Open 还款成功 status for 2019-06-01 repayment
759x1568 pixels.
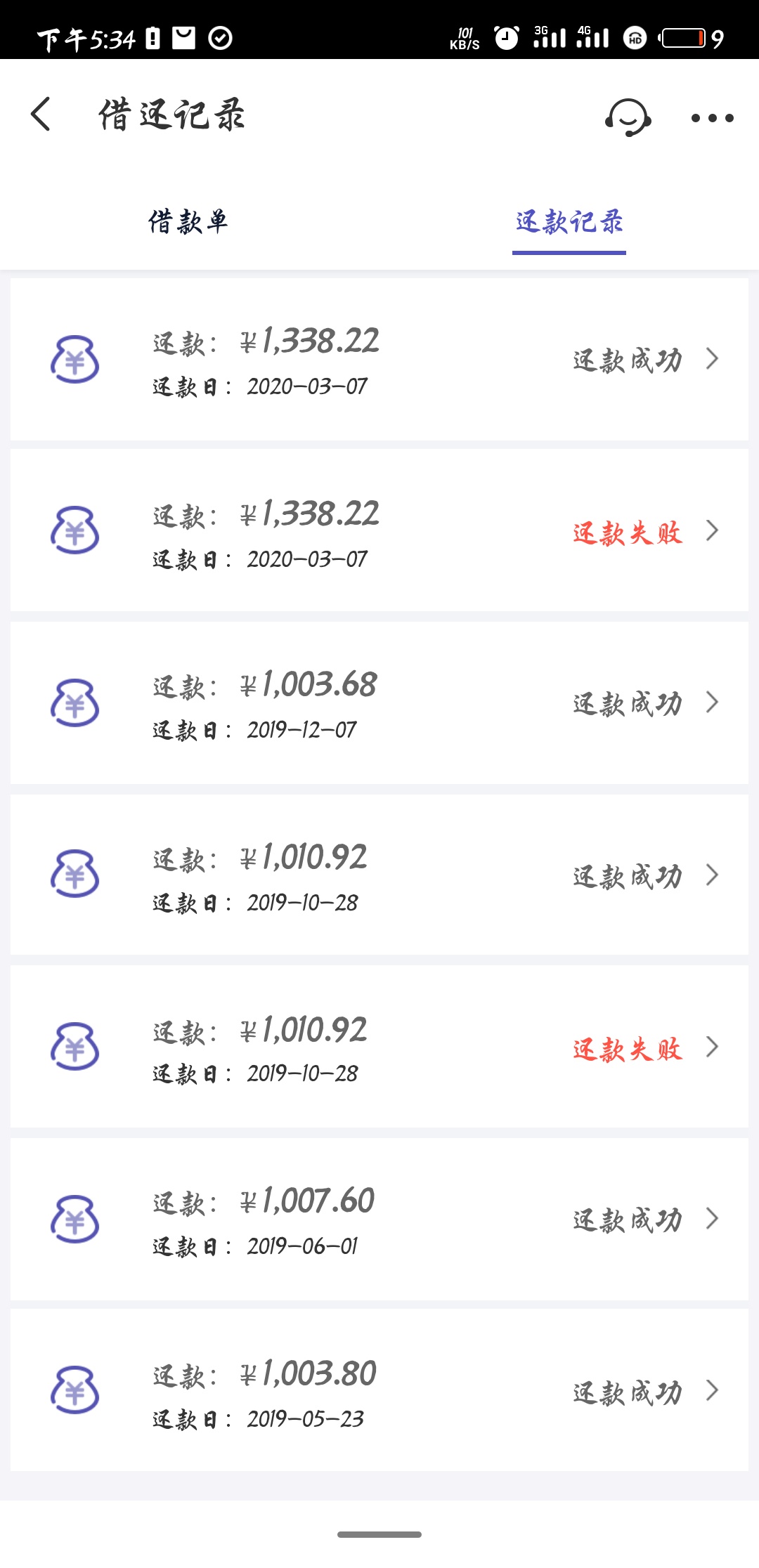[628, 1220]
